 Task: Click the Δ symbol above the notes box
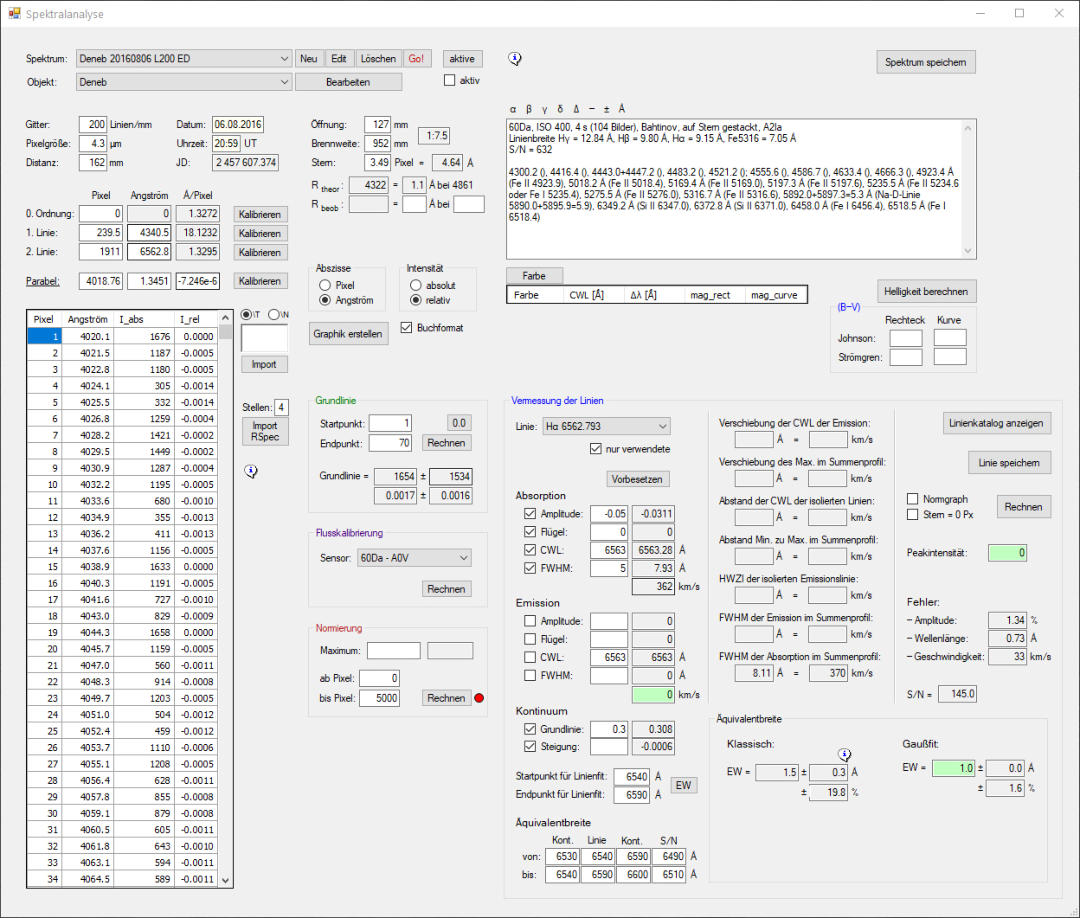tap(575, 108)
